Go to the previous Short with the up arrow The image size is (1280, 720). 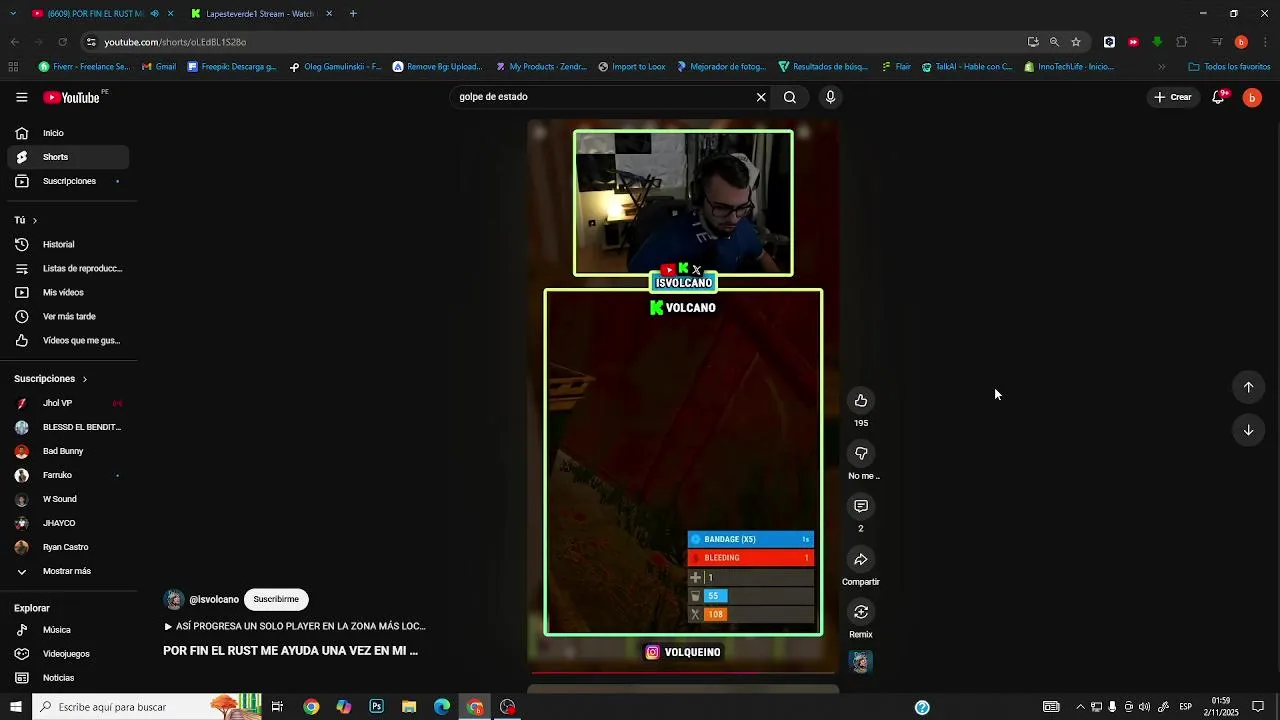[1248, 387]
